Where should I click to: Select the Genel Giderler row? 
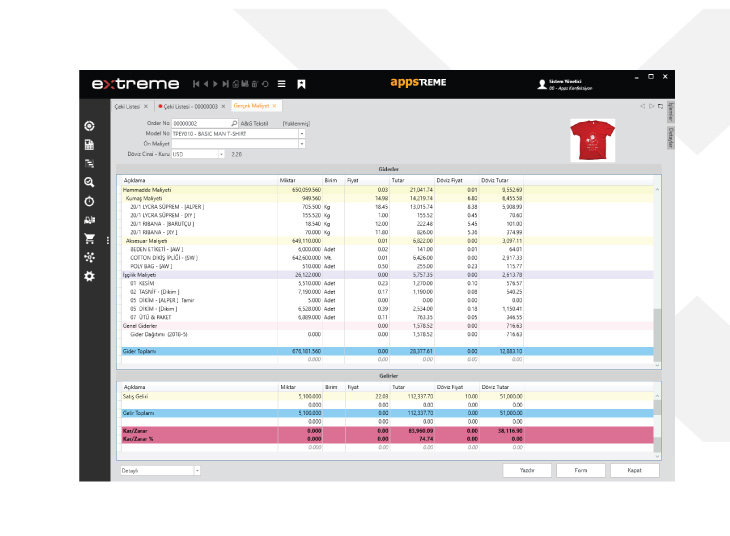[x=387, y=326]
